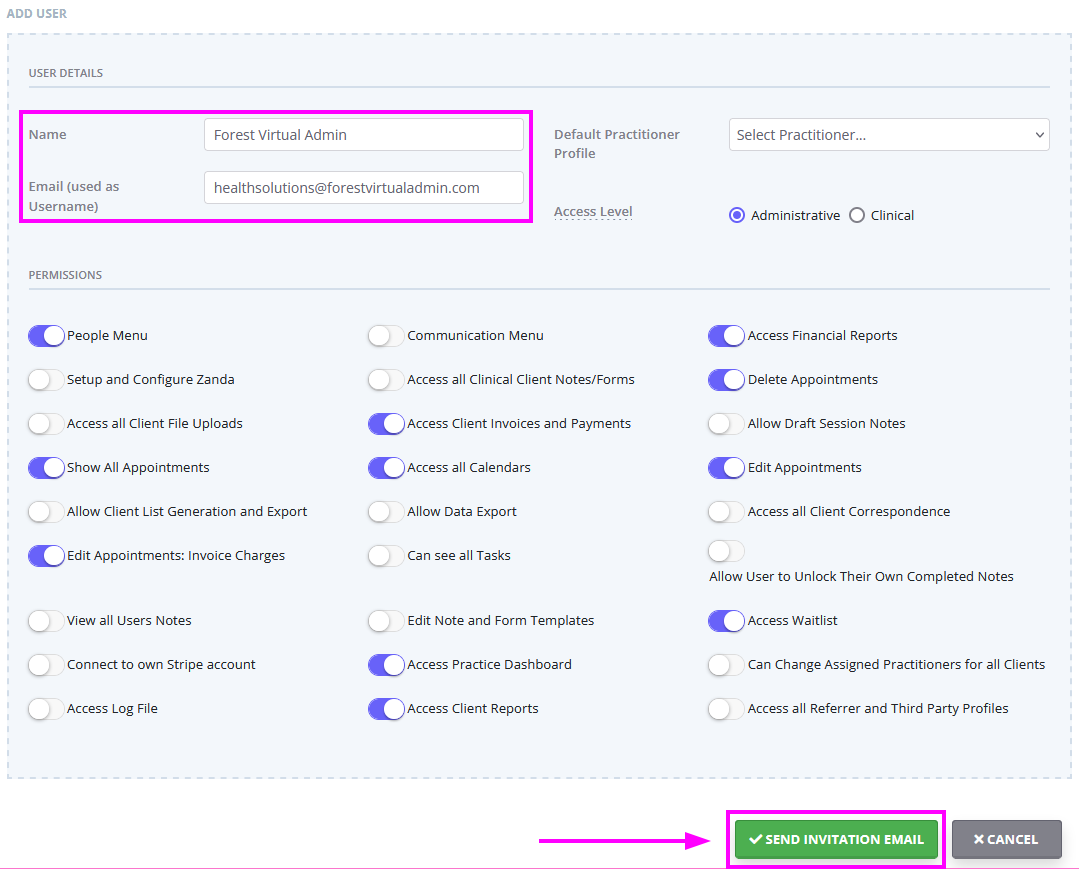Turn off Access all Calendars
The height and width of the screenshot is (869, 1079).
(385, 467)
